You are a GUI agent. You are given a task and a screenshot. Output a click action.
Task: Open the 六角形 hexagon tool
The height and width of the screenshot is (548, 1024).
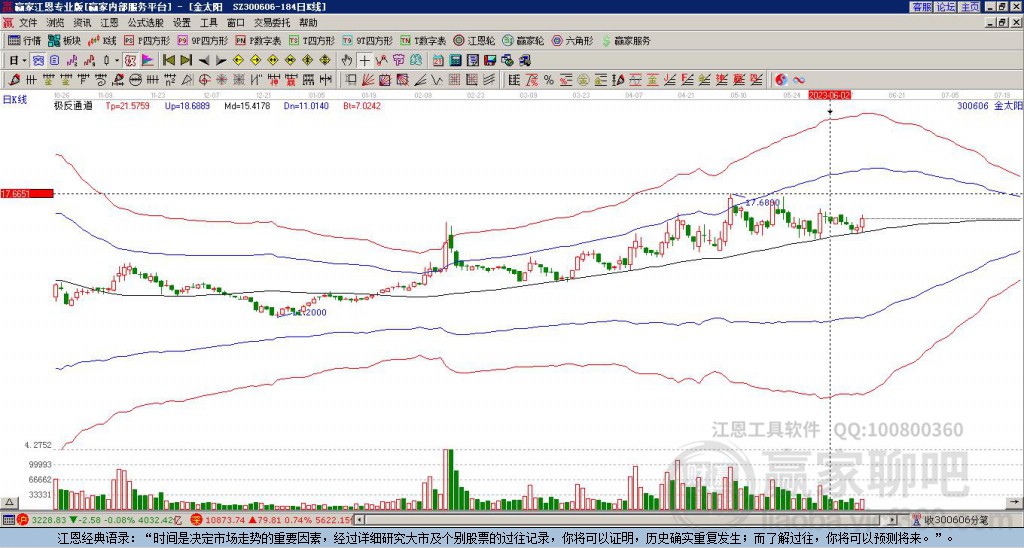point(572,40)
